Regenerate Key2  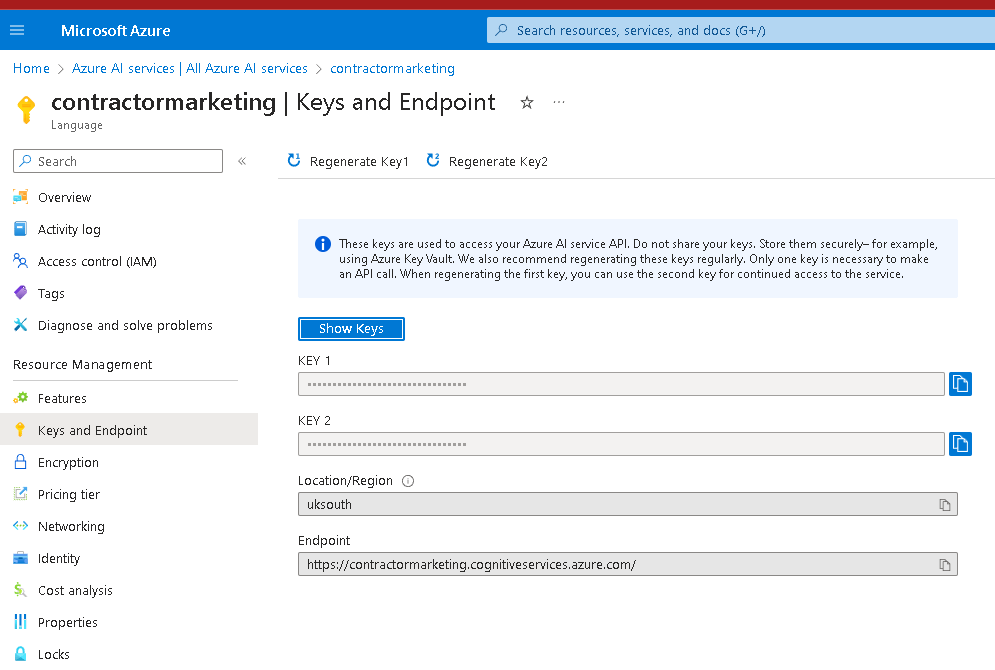tap(487, 161)
